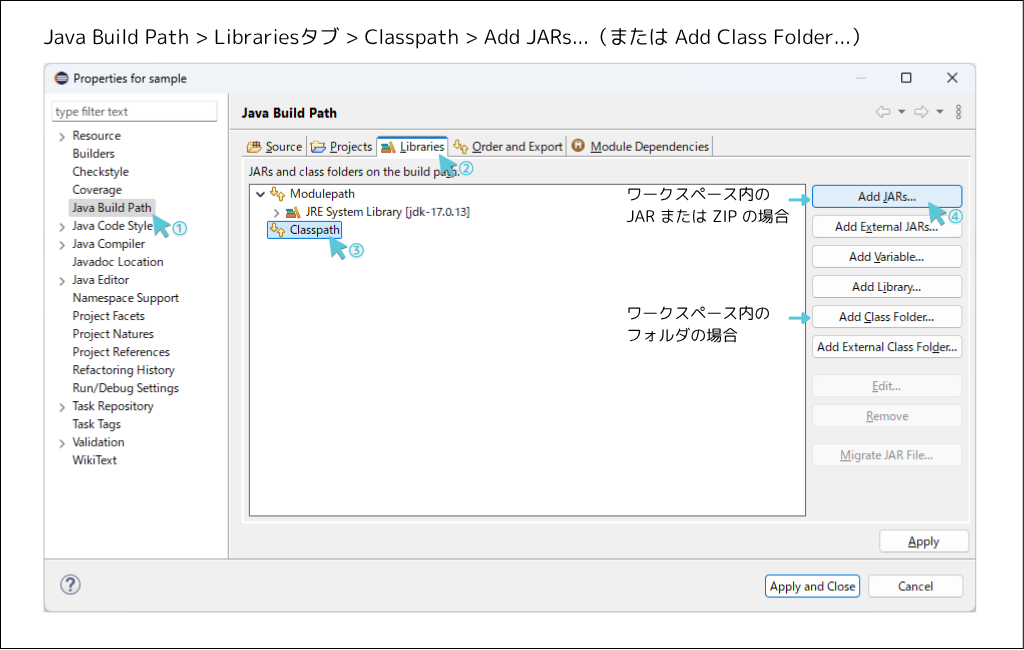Expand the Java Compiler node
Screen dimensions: 1024x650
point(62,245)
